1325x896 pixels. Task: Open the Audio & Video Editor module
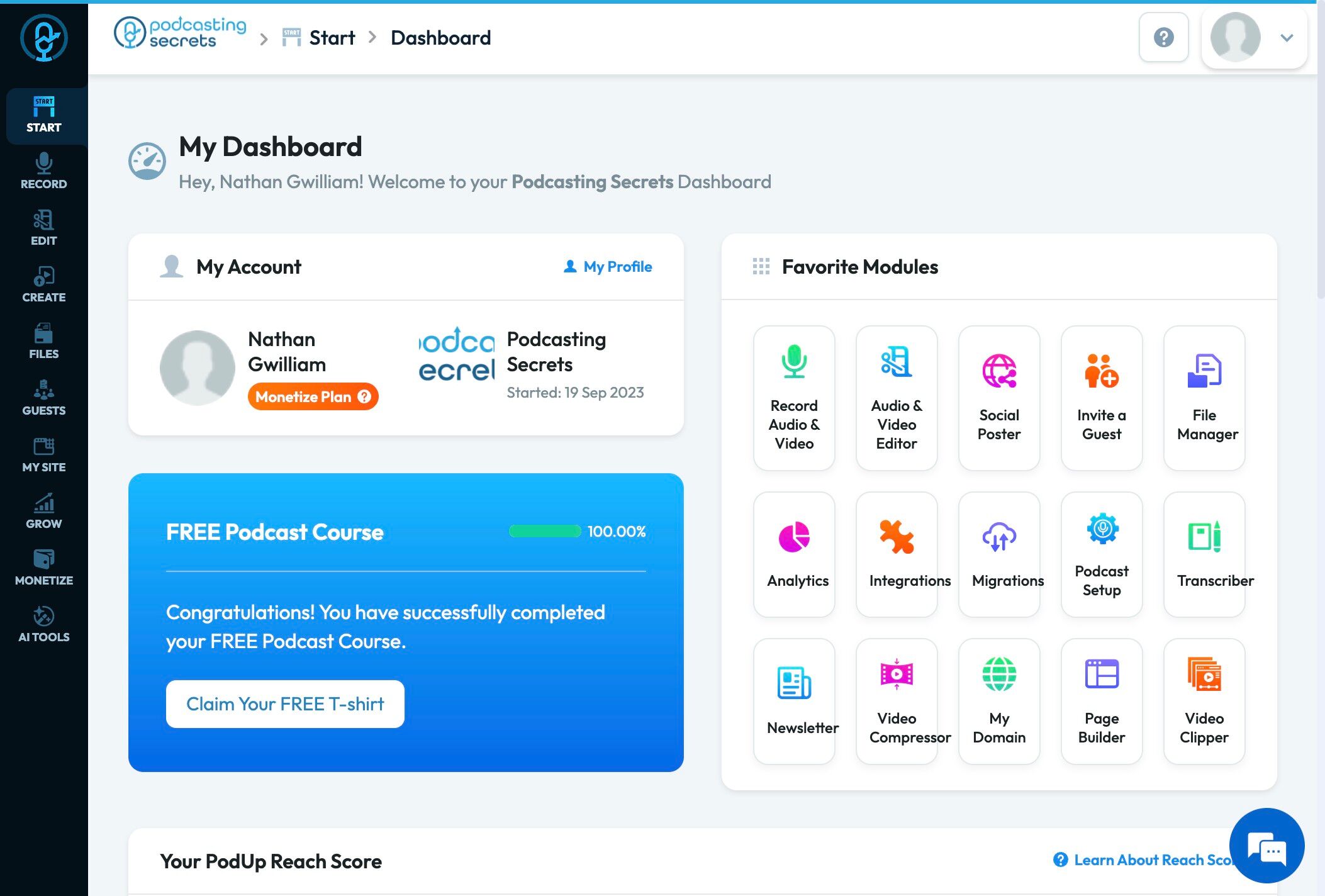897,398
